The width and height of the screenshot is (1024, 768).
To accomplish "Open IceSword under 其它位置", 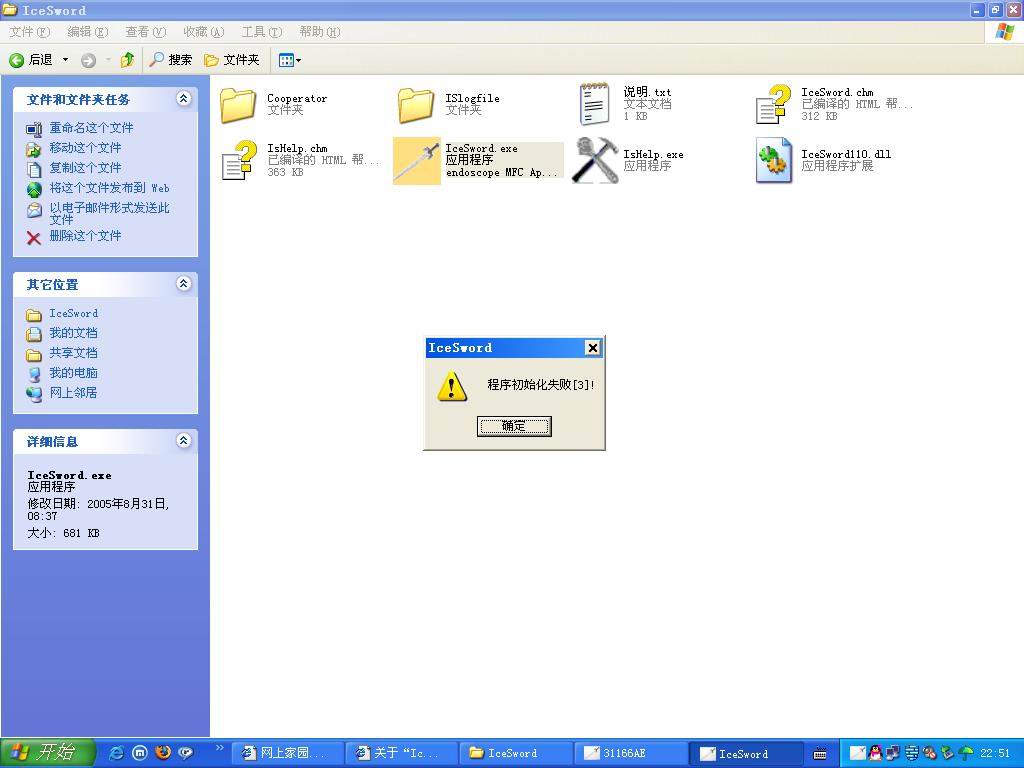I will click(74, 313).
